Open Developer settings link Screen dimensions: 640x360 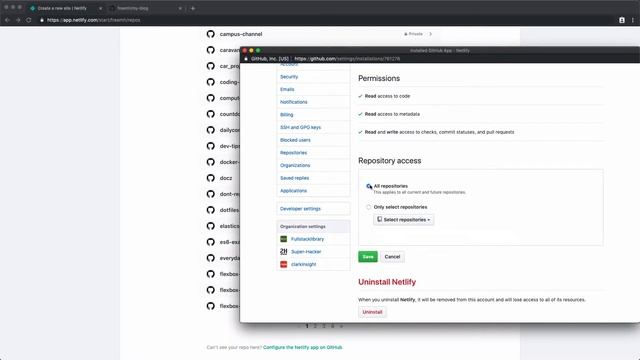coord(300,209)
